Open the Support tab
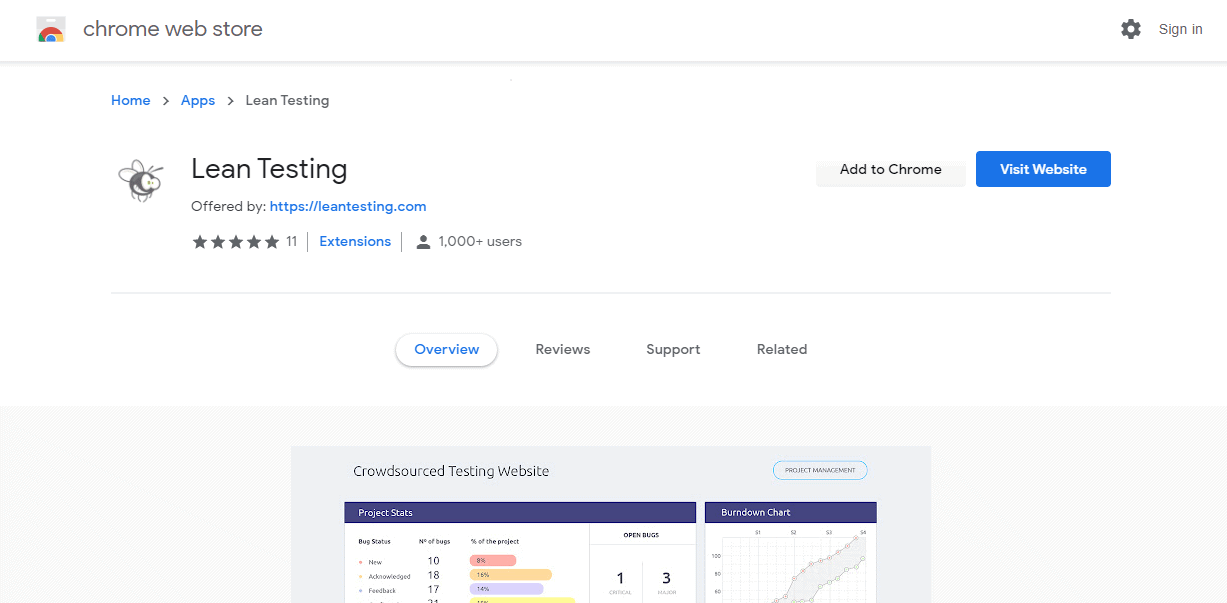 pyautogui.click(x=673, y=350)
